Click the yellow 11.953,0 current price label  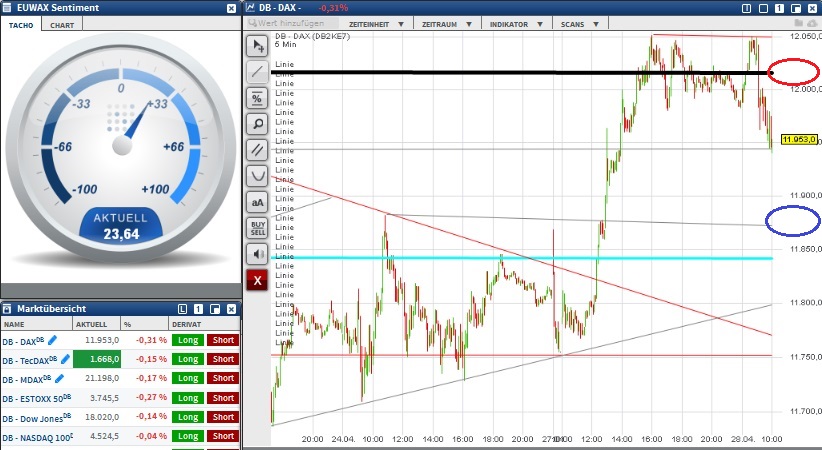[x=799, y=140]
